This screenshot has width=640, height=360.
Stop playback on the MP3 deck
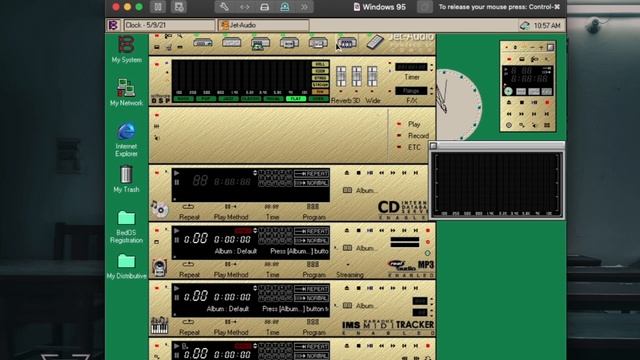[358, 231]
